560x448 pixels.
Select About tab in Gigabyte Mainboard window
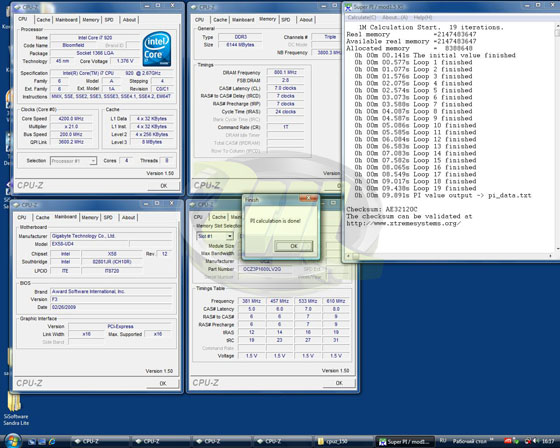[128, 217]
